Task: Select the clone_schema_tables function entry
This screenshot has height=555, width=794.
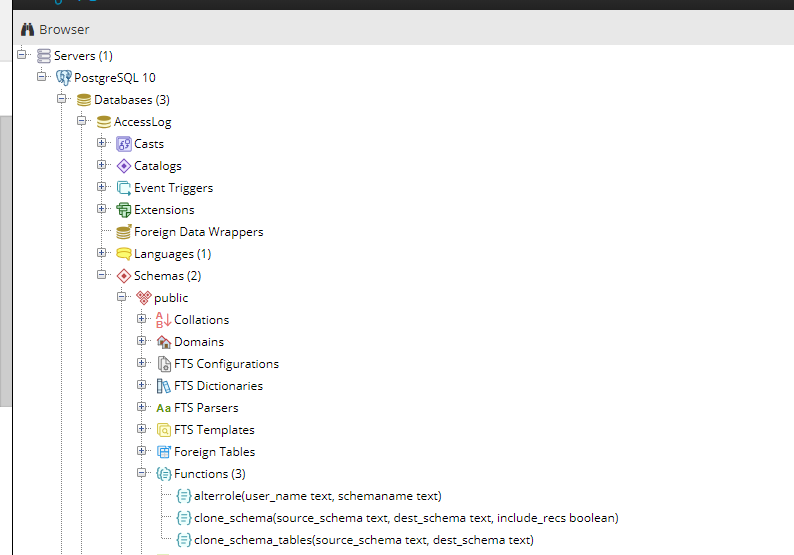Action: coord(363,540)
